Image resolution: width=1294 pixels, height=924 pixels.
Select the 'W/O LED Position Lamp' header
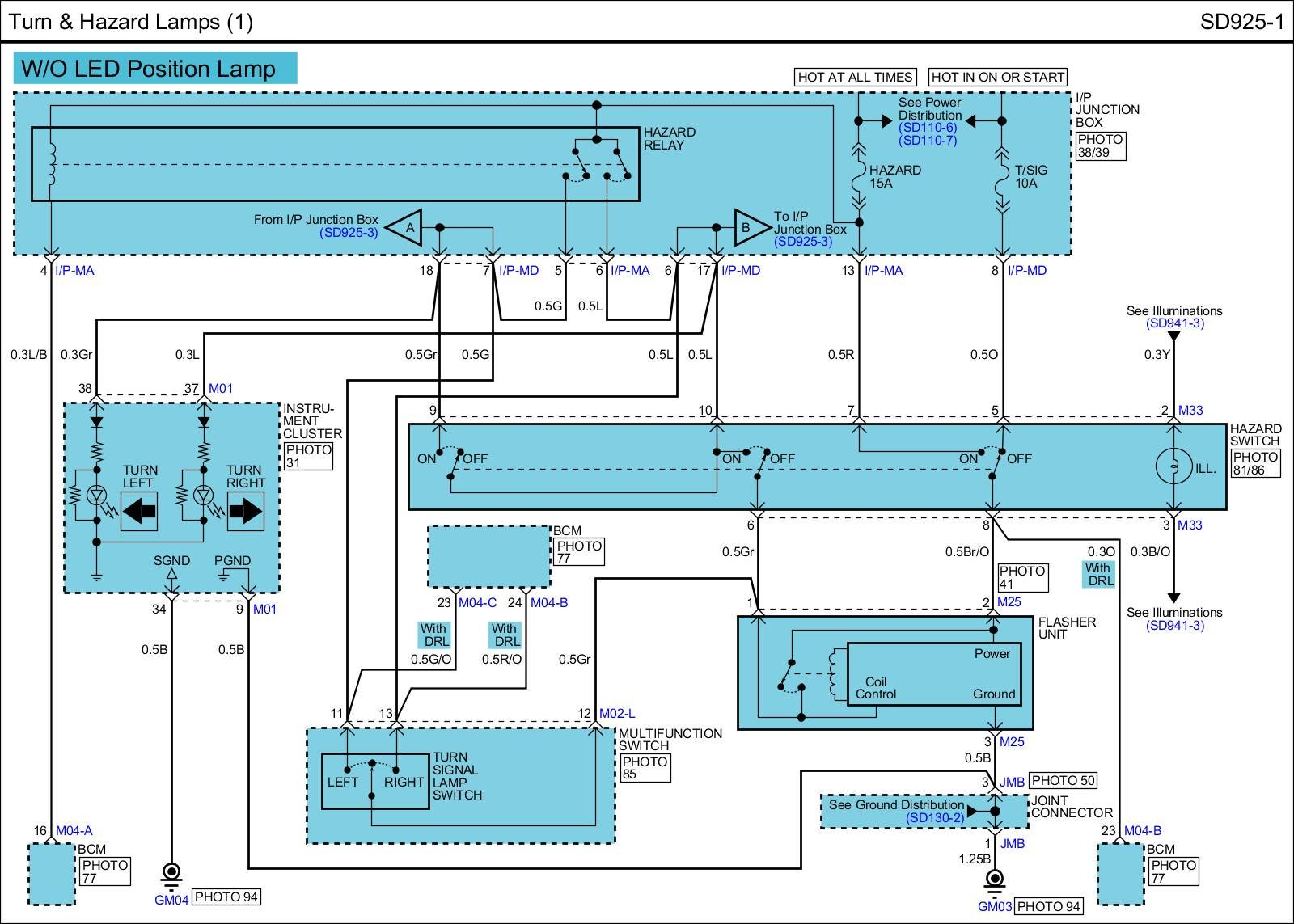coord(155,69)
